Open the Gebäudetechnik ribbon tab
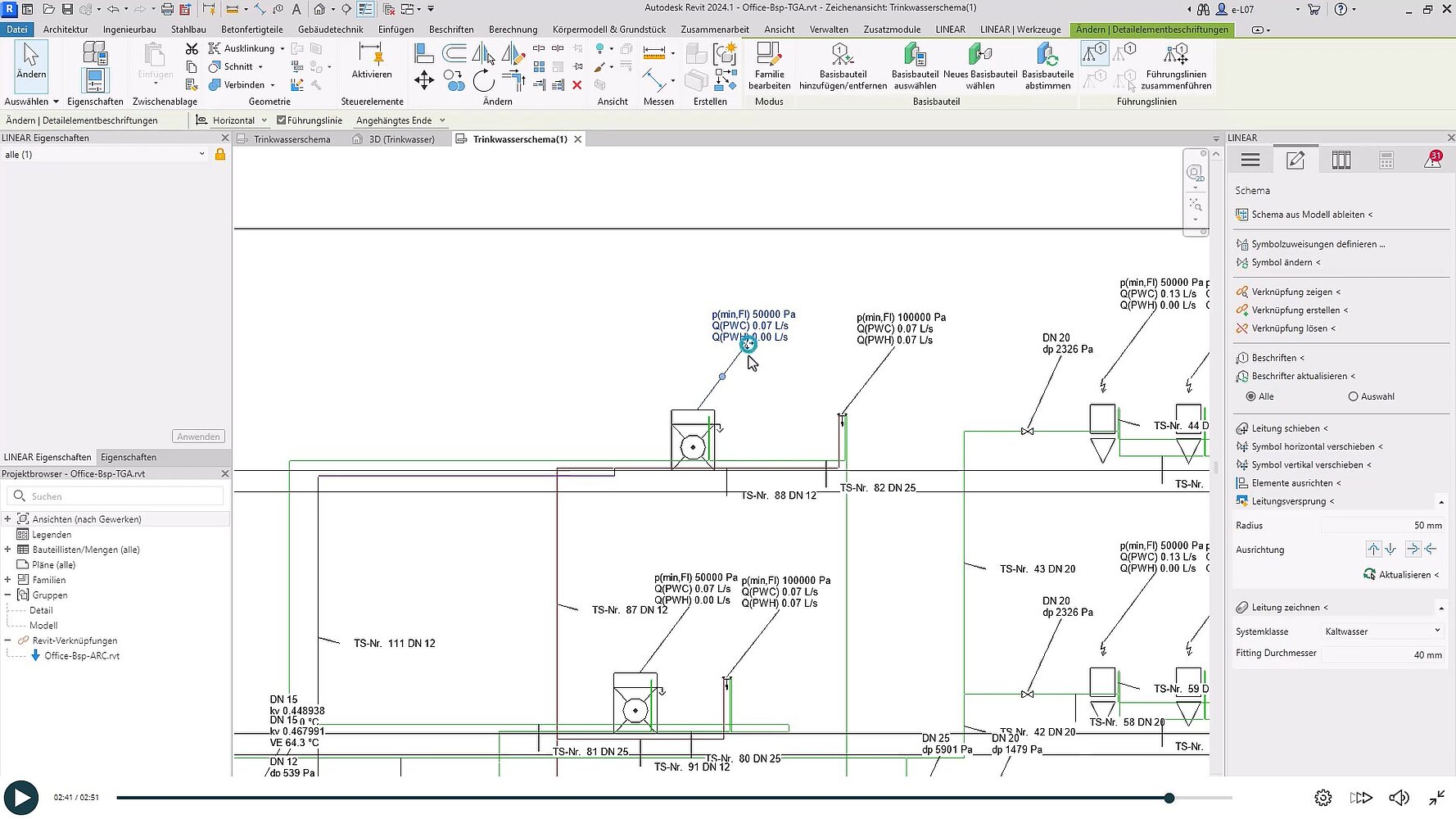1456x819 pixels. [x=330, y=29]
